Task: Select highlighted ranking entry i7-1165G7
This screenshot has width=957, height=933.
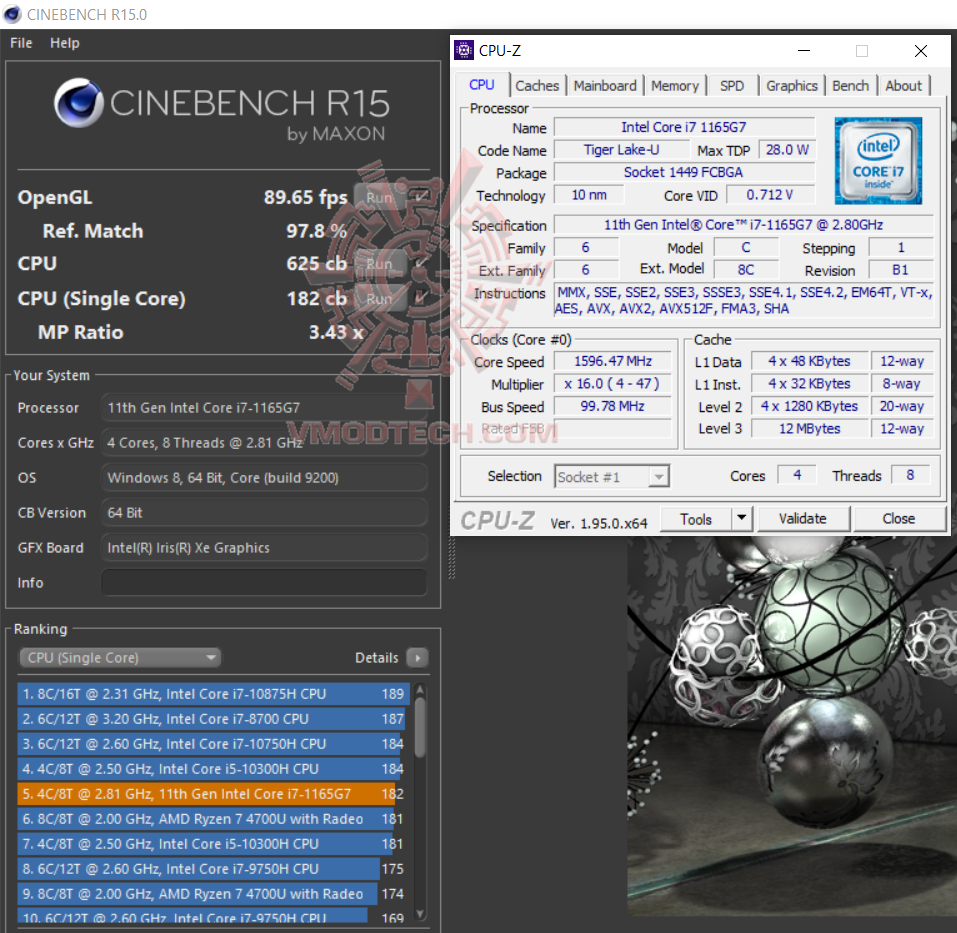Action: click(213, 794)
